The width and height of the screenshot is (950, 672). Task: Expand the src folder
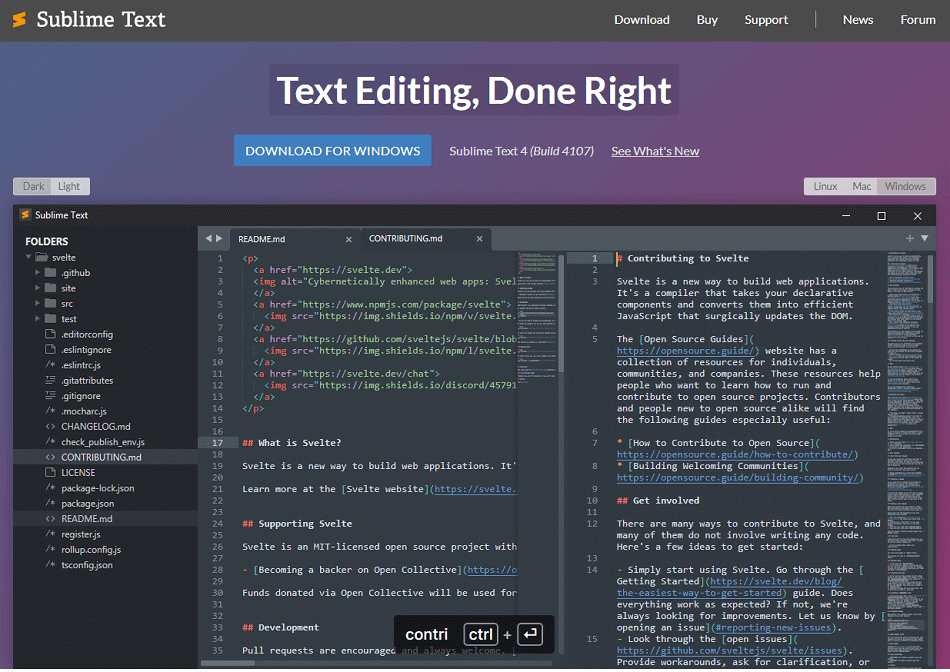click(37, 303)
